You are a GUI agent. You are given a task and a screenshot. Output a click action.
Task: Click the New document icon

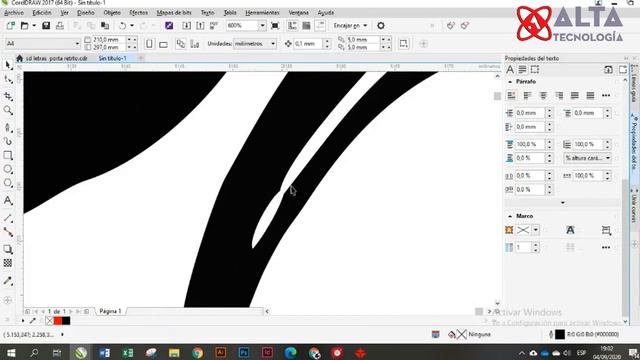(x=11, y=26)
